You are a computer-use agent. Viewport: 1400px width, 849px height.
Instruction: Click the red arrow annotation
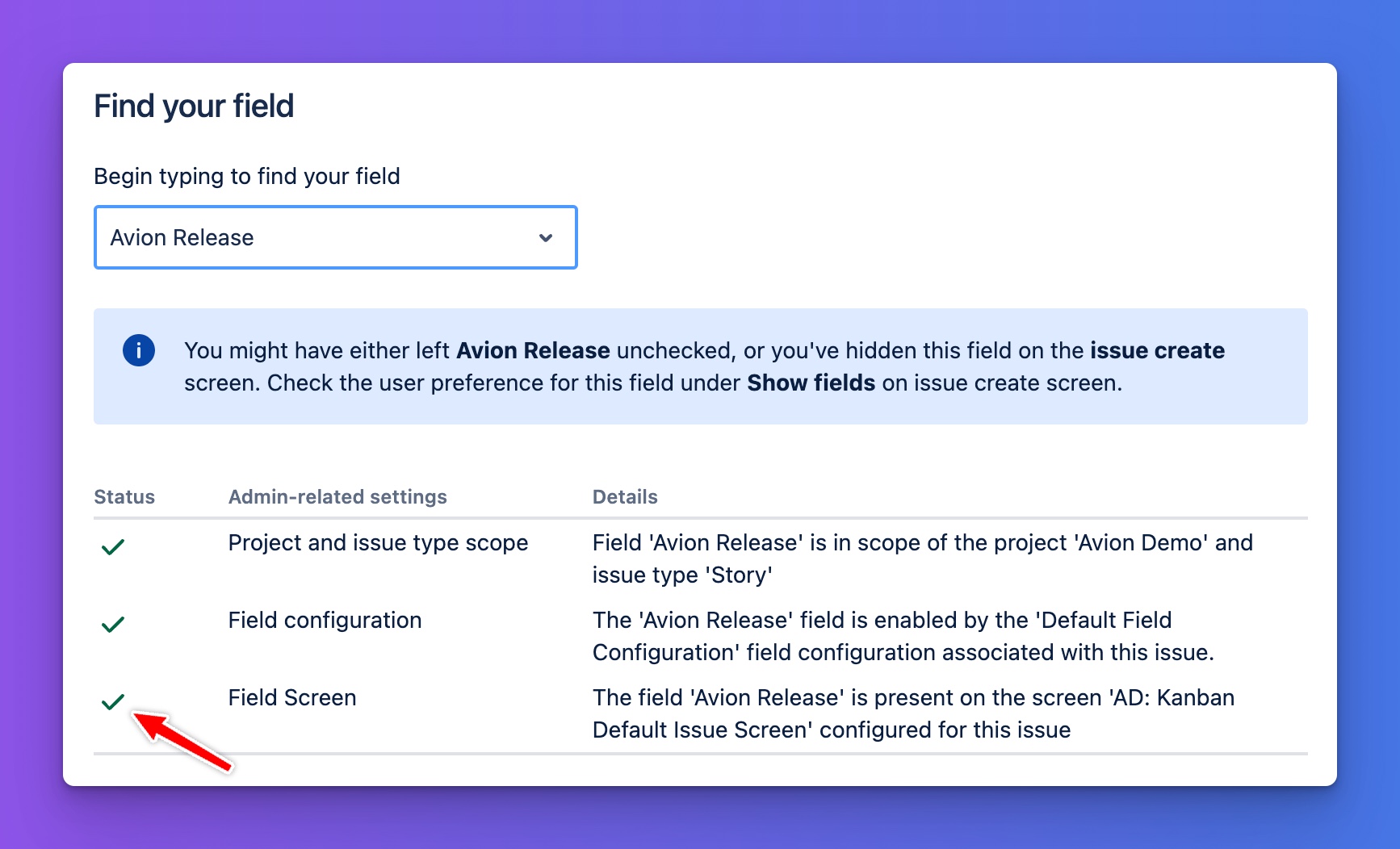(x=182, y=741)
